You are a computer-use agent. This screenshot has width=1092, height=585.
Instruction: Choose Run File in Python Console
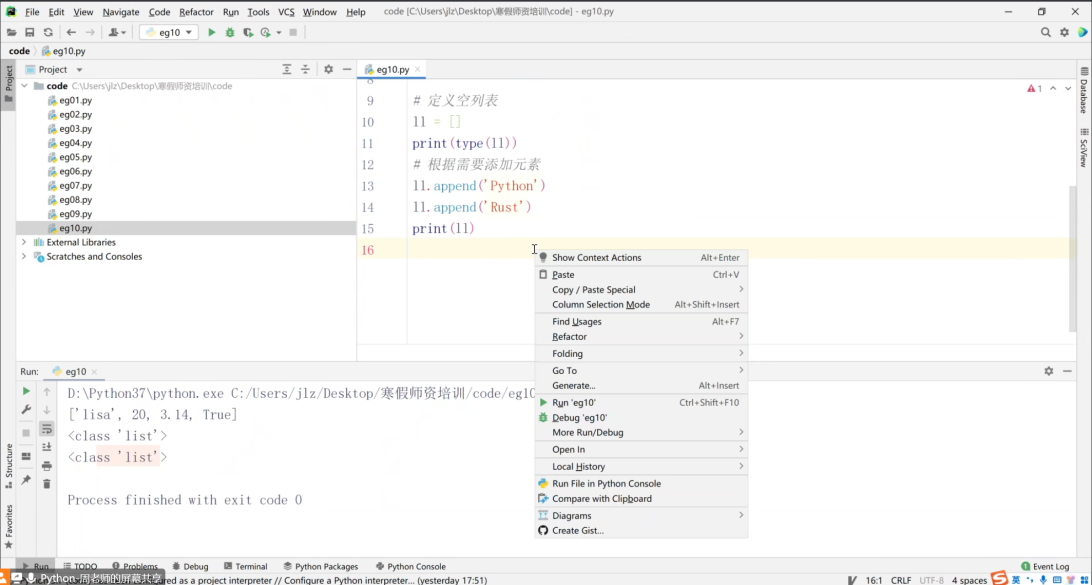point(606,483)
